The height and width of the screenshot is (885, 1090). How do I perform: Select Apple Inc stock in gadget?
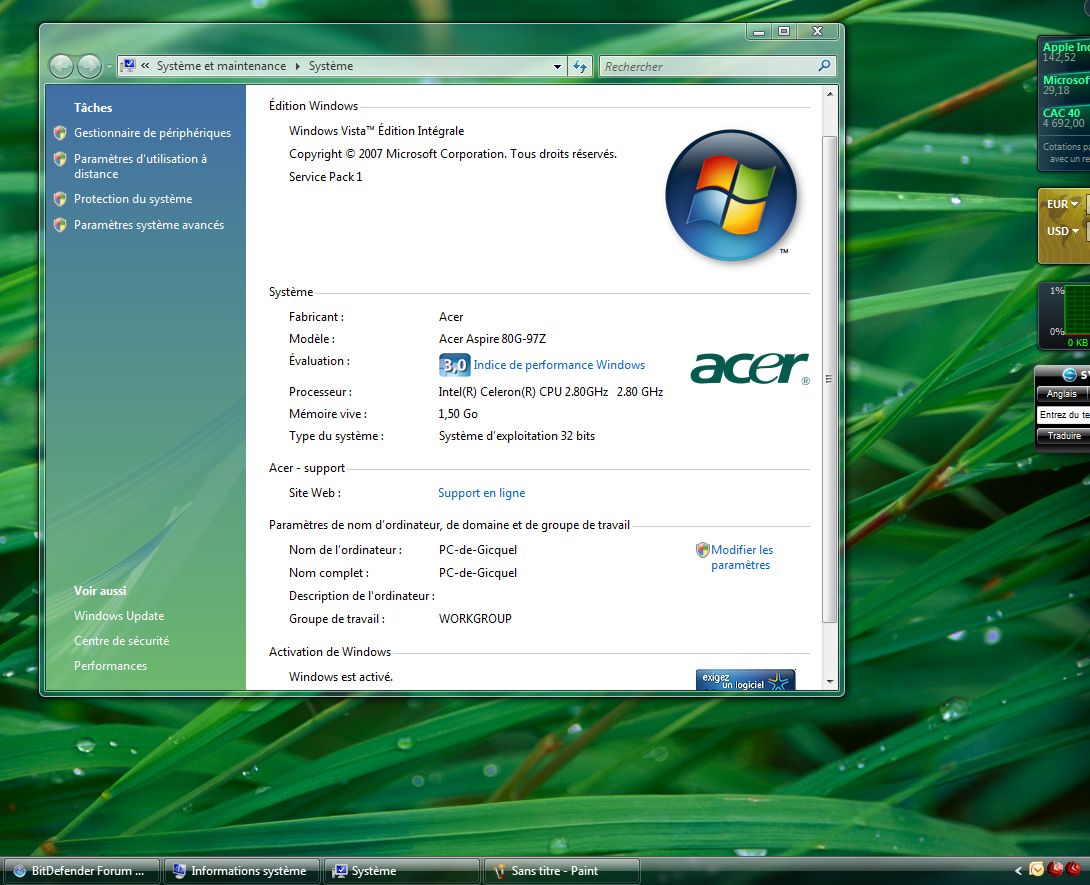1066,52
